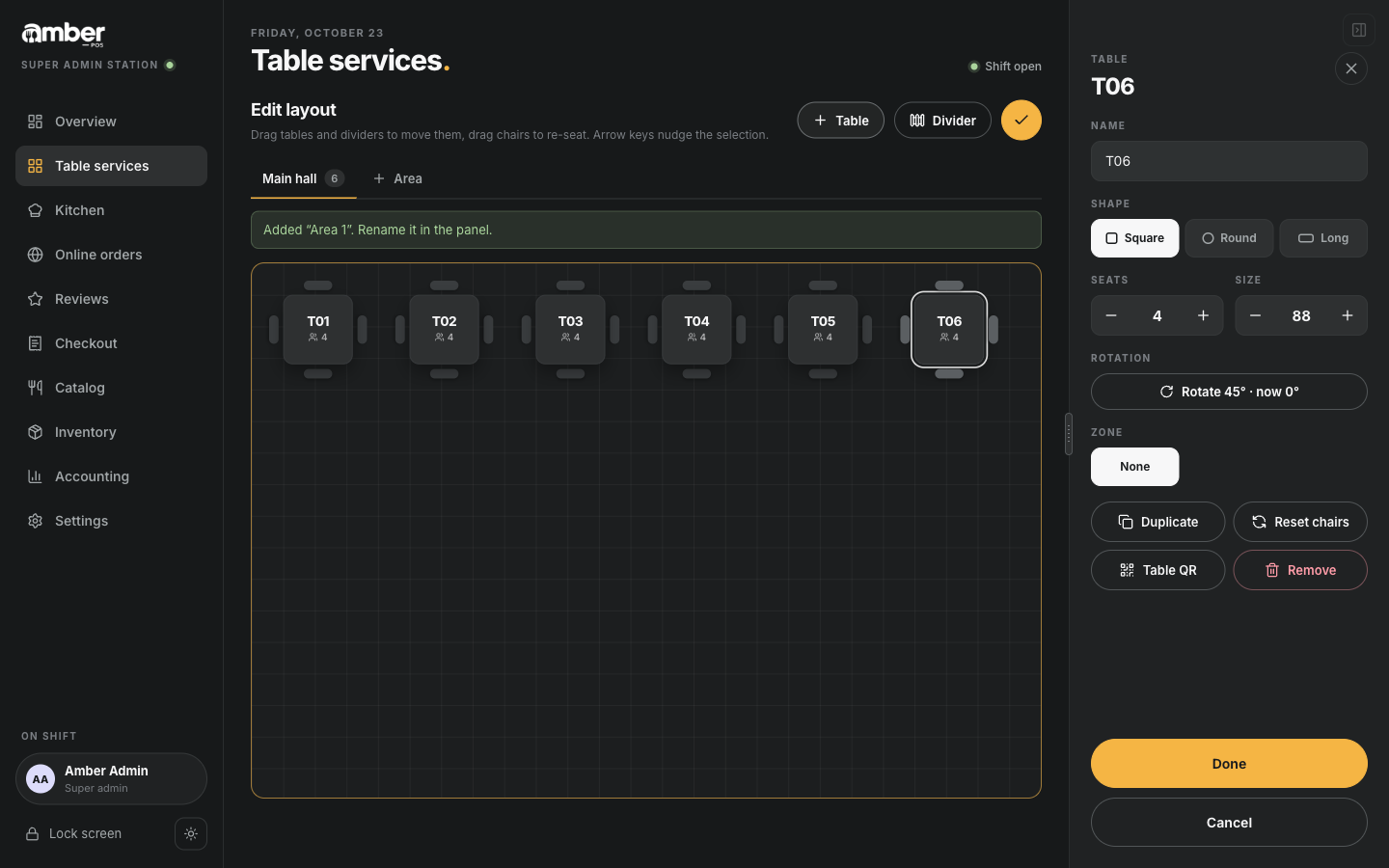Confirm layout with the yellow checkmark button
1389x868 pixels.
1021,121
